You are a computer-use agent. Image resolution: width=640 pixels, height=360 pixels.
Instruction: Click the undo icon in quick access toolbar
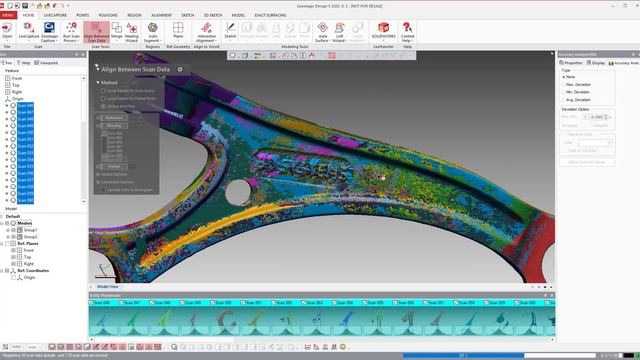pyautogui.click(x=54, y=6)
